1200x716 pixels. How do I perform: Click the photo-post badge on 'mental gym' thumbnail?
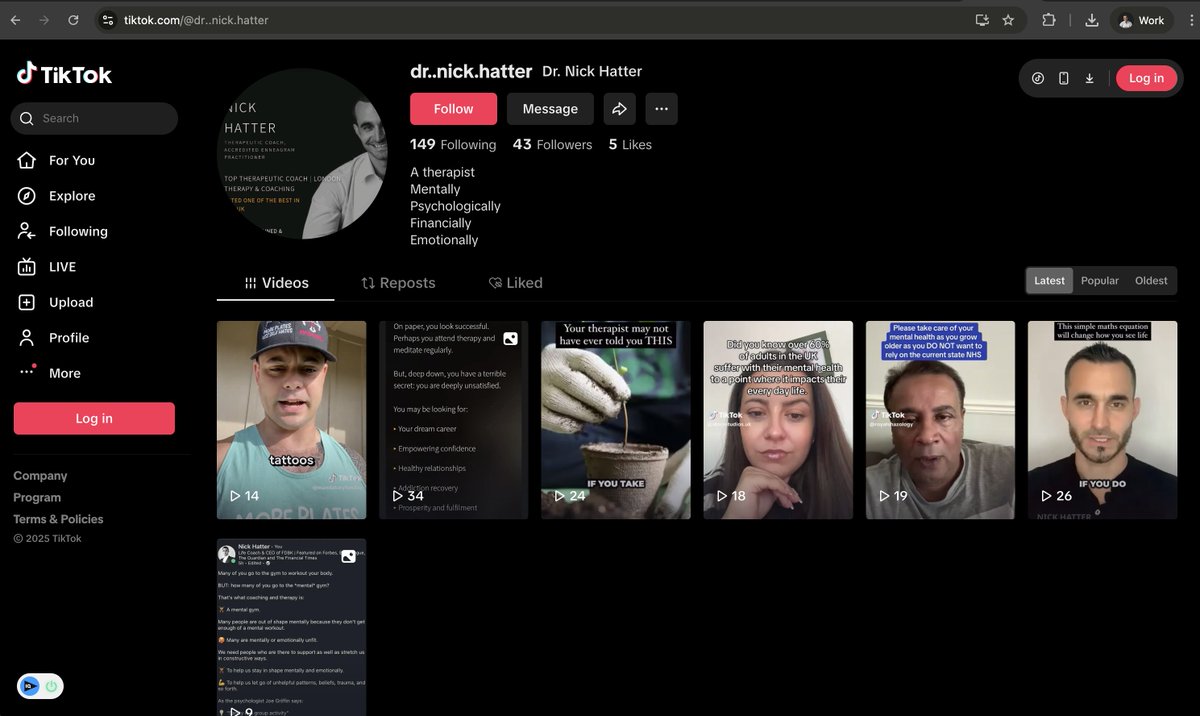coord(348,556)
